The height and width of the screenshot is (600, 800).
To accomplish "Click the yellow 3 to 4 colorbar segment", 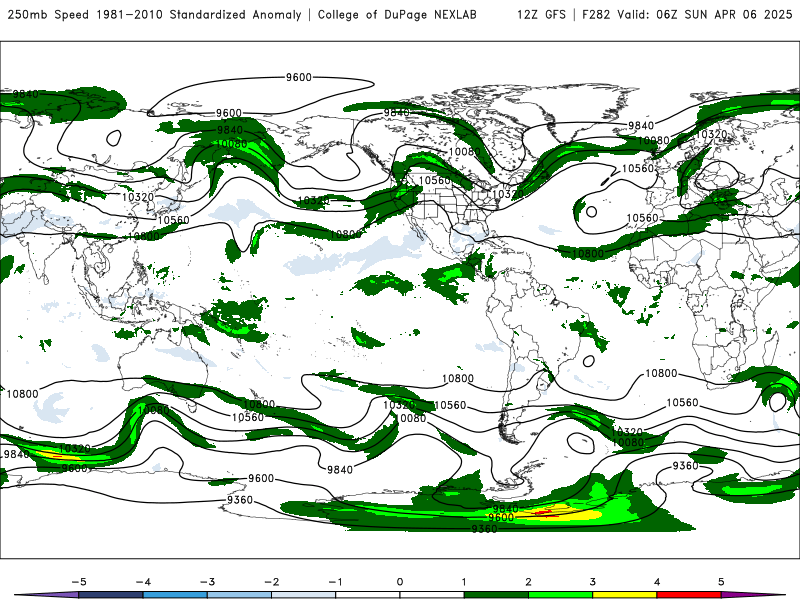I will tap(624, 595).
